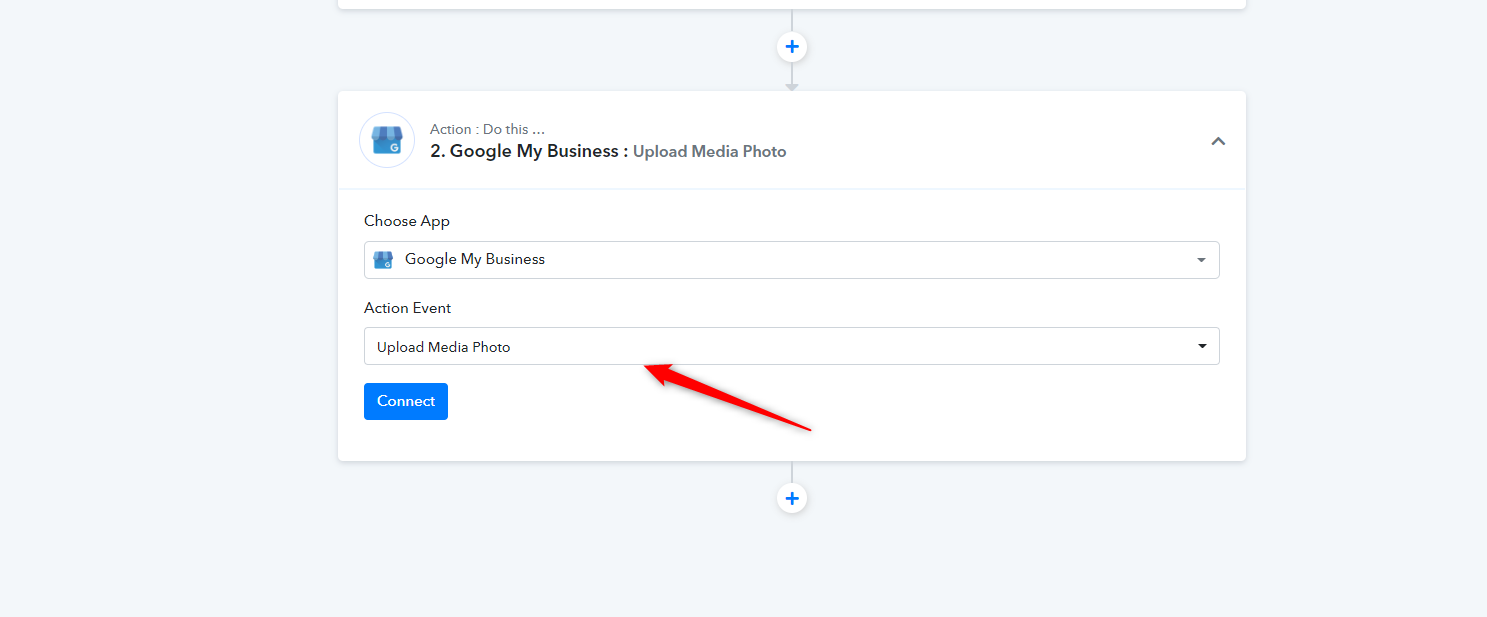Click the previous step card at the top
1487x617 pixels.
[x=791, y=3]
